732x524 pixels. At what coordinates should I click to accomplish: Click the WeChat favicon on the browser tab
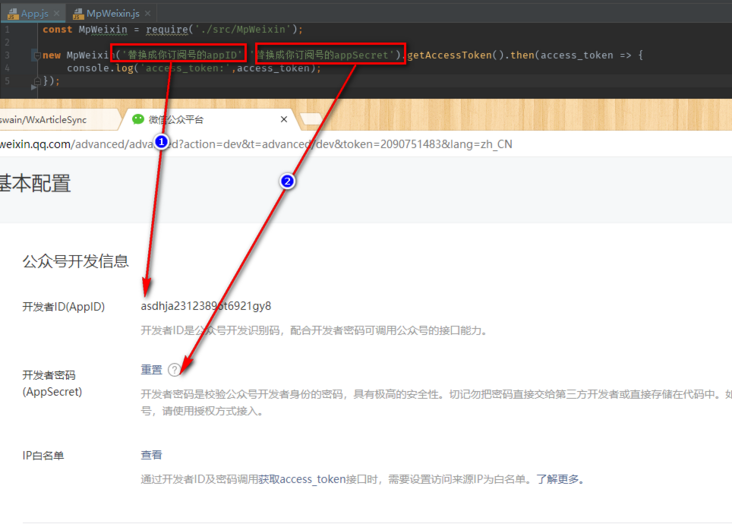[138, 120]
